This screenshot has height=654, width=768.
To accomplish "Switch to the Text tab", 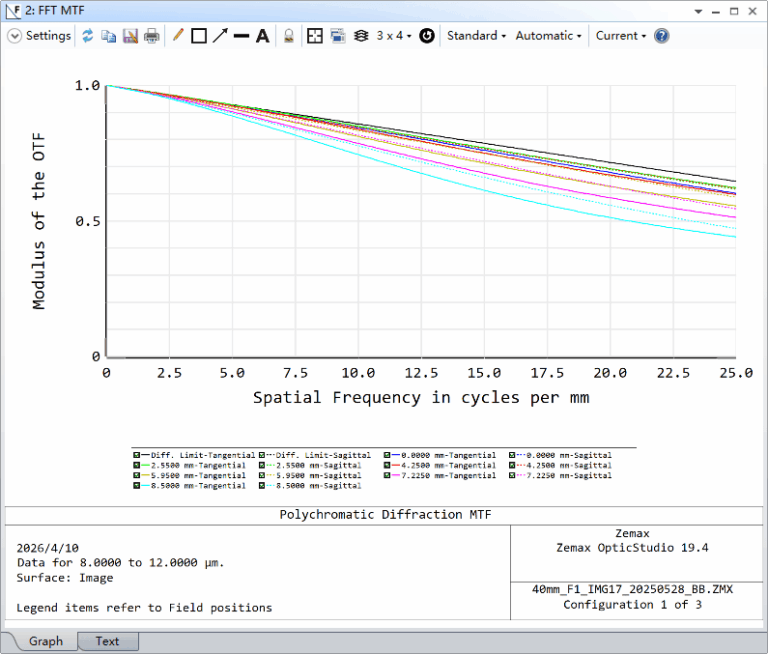I will pos(107,641).
